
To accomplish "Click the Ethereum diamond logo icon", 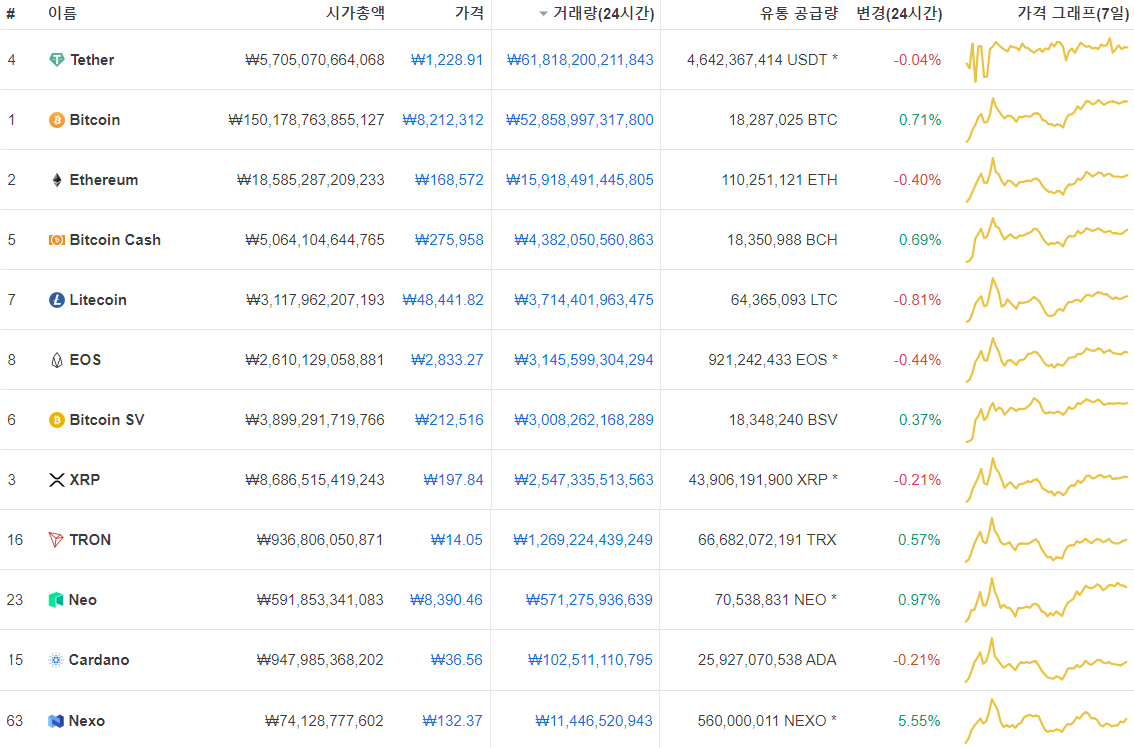I will (x=56, y=180).
